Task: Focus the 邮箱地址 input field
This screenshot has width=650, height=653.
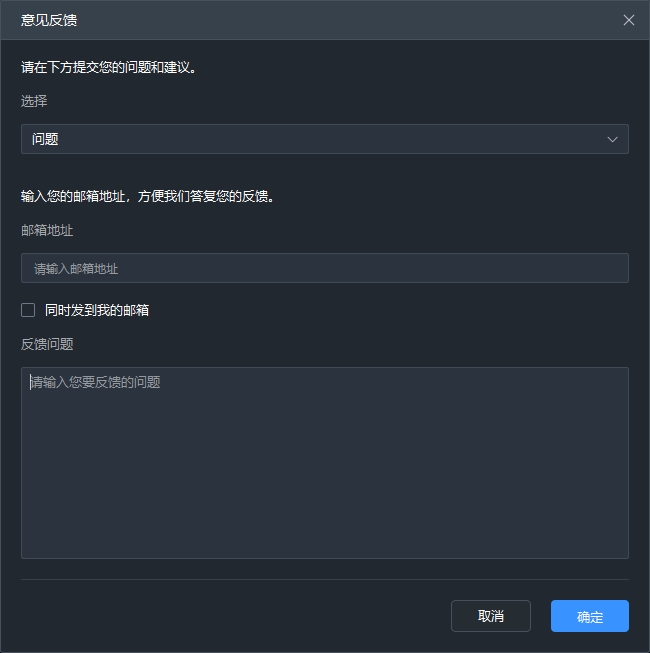Action: [324, 268]
